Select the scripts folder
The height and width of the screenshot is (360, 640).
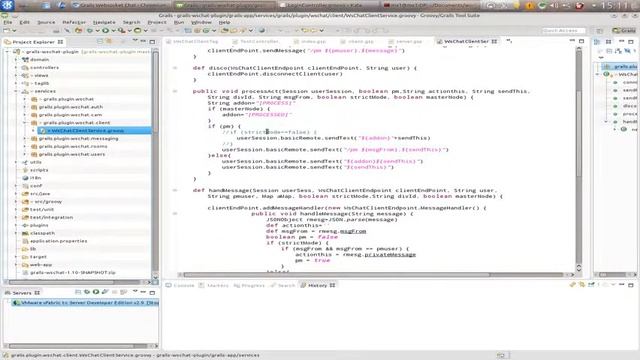39,170
